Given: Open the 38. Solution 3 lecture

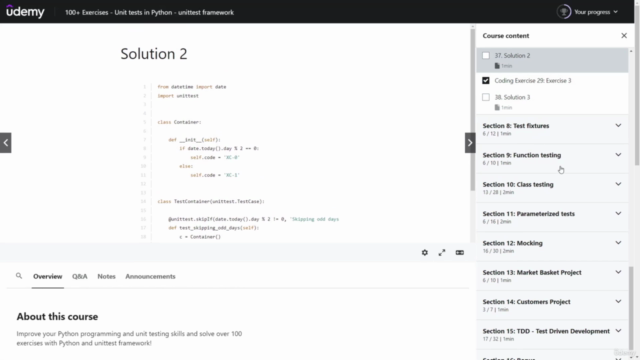Looking at the screenshot, I should (552, 102).
